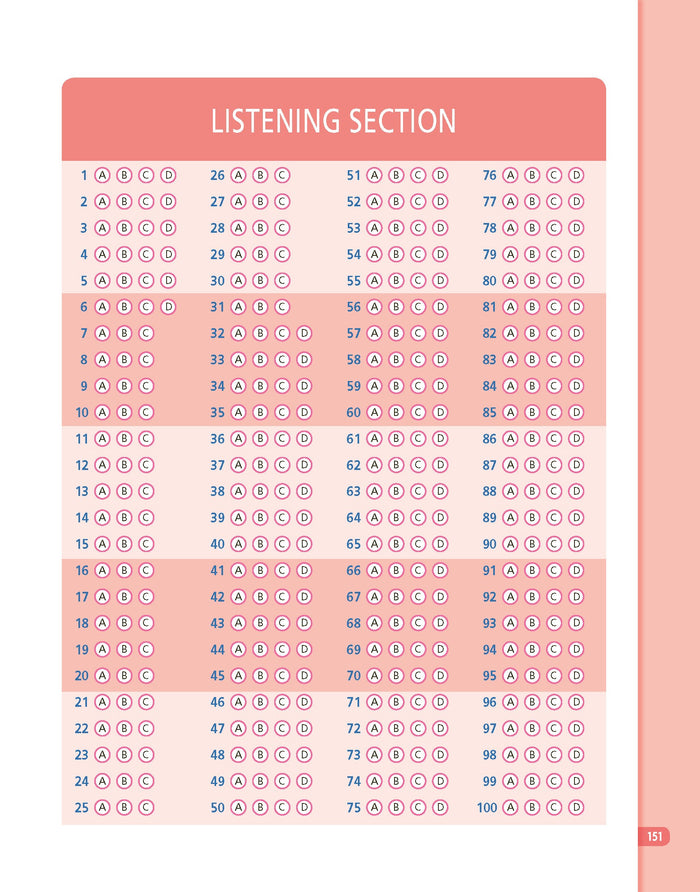The height and width of the screenshot is (892, 700).
Task: Mark answer D for question 6
Action: pyautogui.click(x=168, y=307)
